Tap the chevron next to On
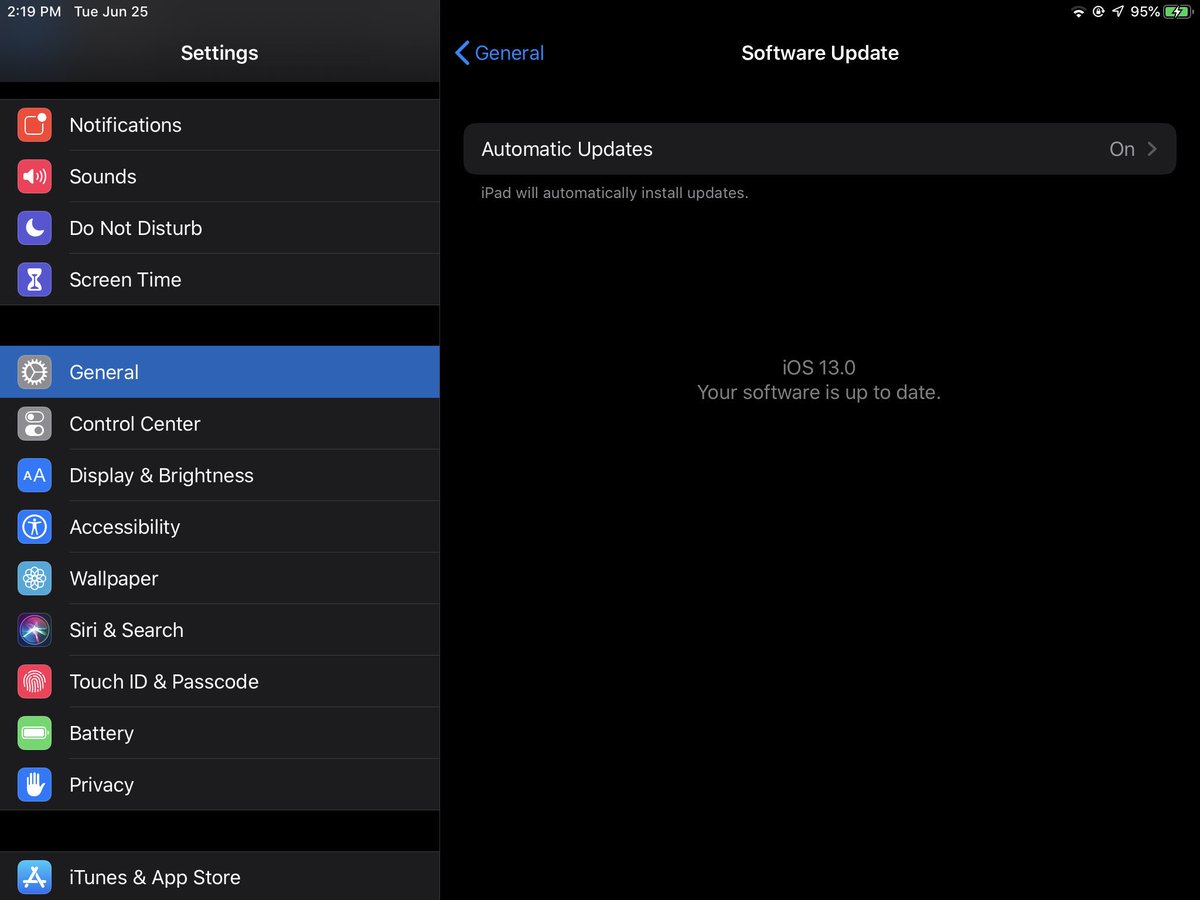Image resolution: width=1200 pixels, height=900 pixels. click(x=1152, y=149)
